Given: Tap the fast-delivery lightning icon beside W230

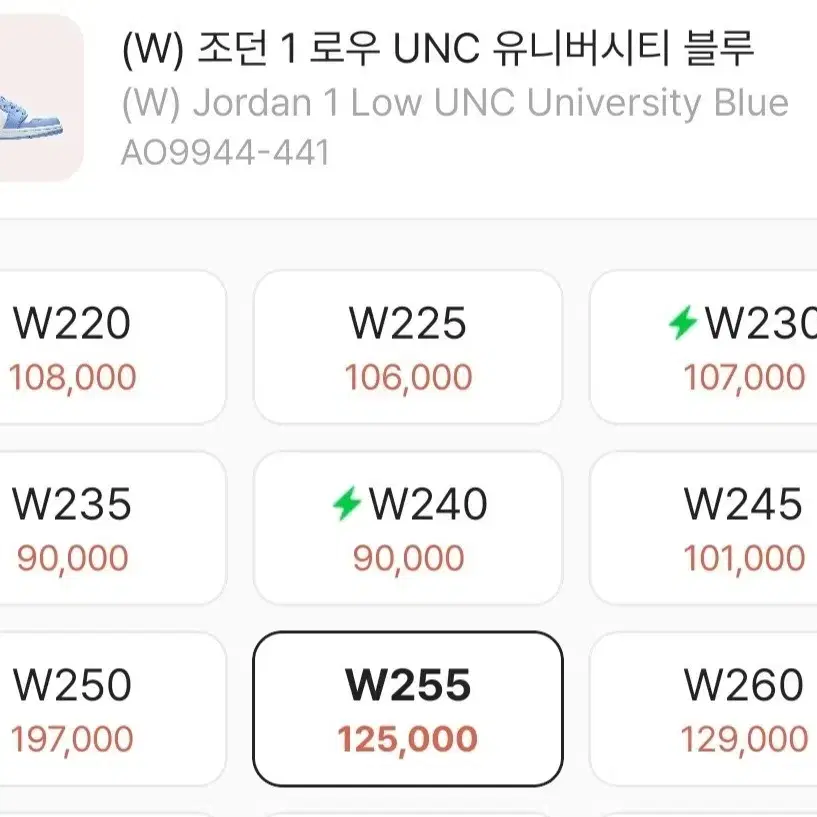Looking at the screenshot, I should click(683, 323).
